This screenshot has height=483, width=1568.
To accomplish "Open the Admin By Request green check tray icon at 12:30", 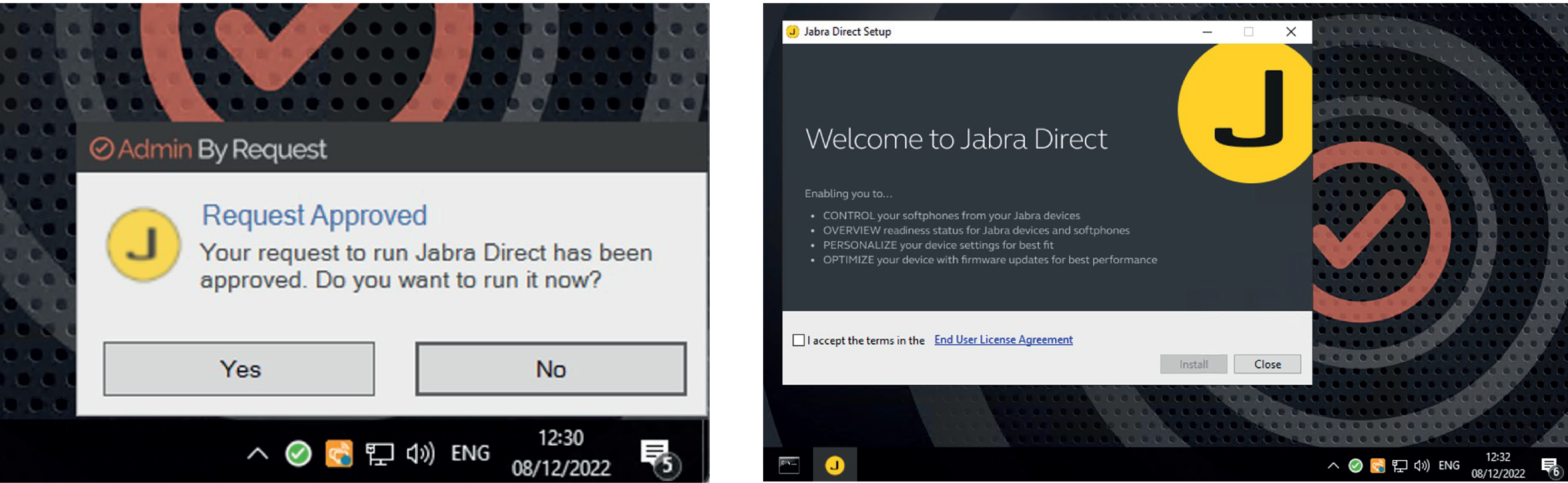I will pos(298,453).
